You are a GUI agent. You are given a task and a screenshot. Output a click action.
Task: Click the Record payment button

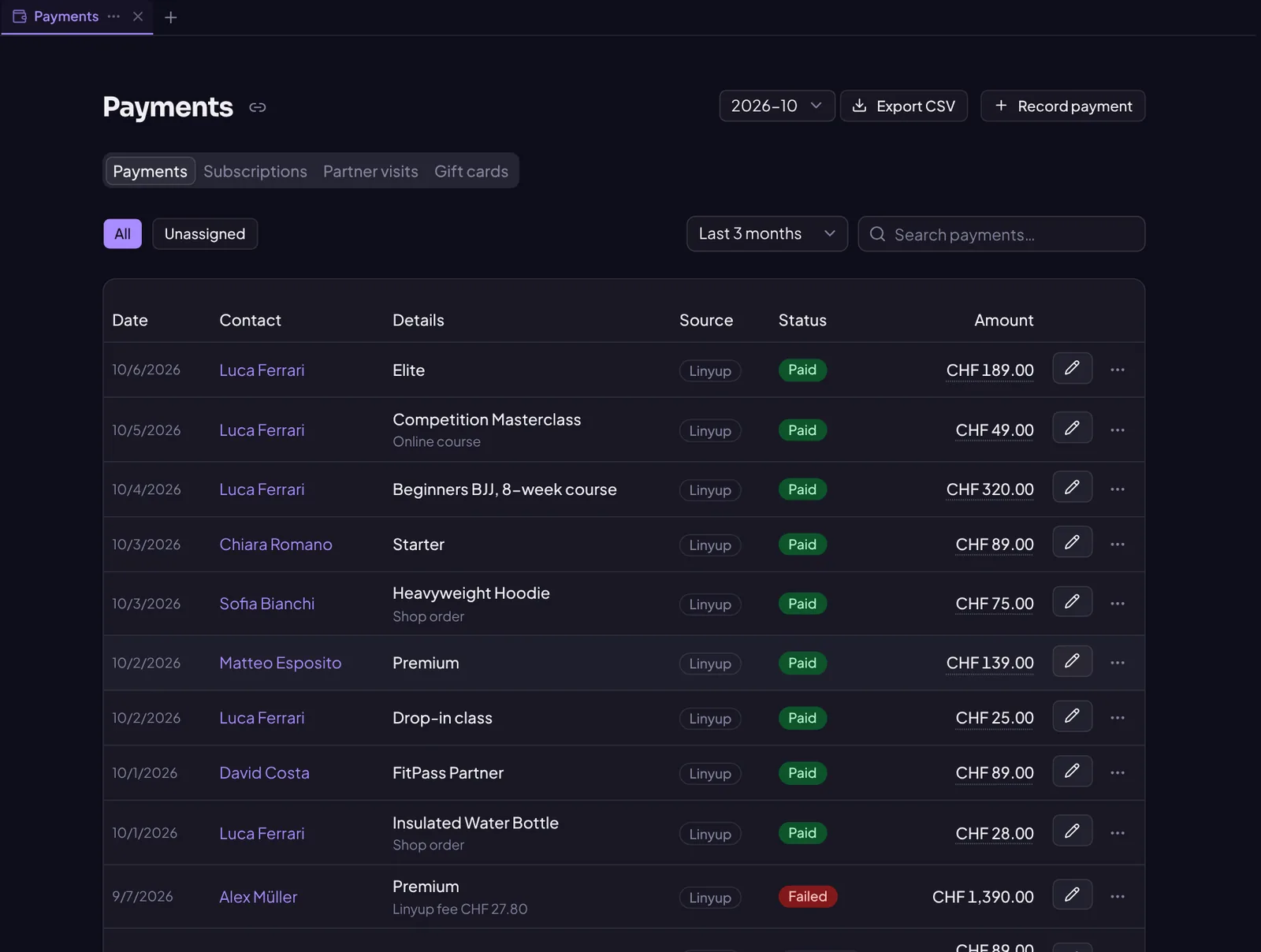click(x=1063, y=106)
